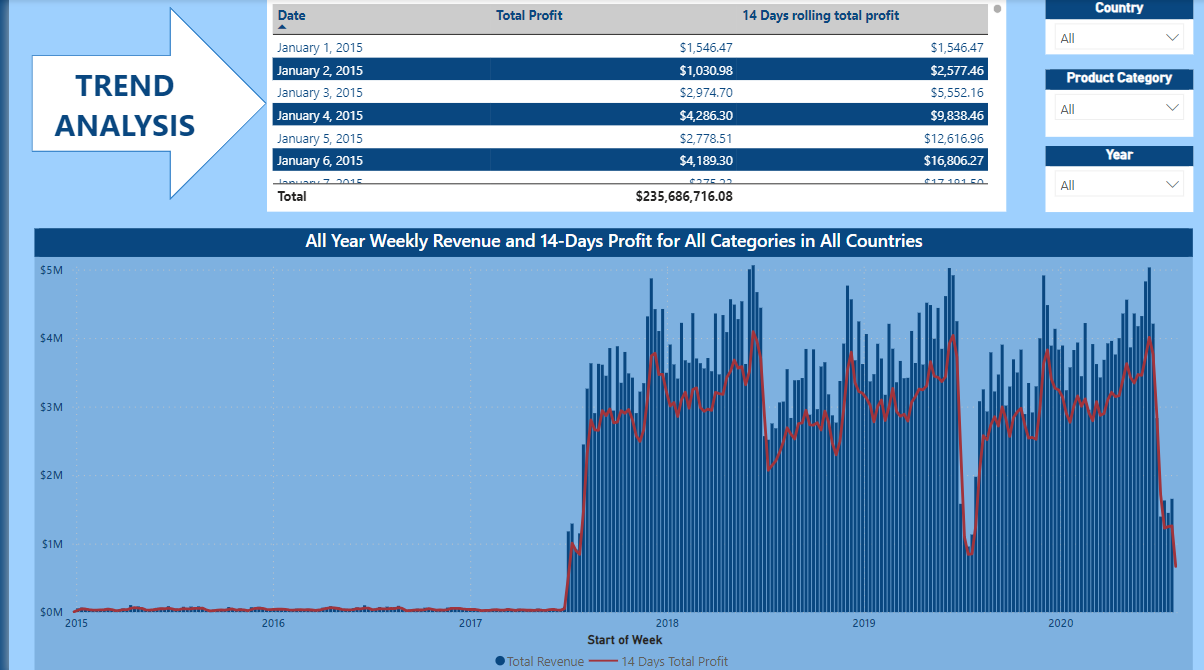1204x670 pixels.
Task: Click Total Profit value $2,778.51
Action: pos(706,139)
